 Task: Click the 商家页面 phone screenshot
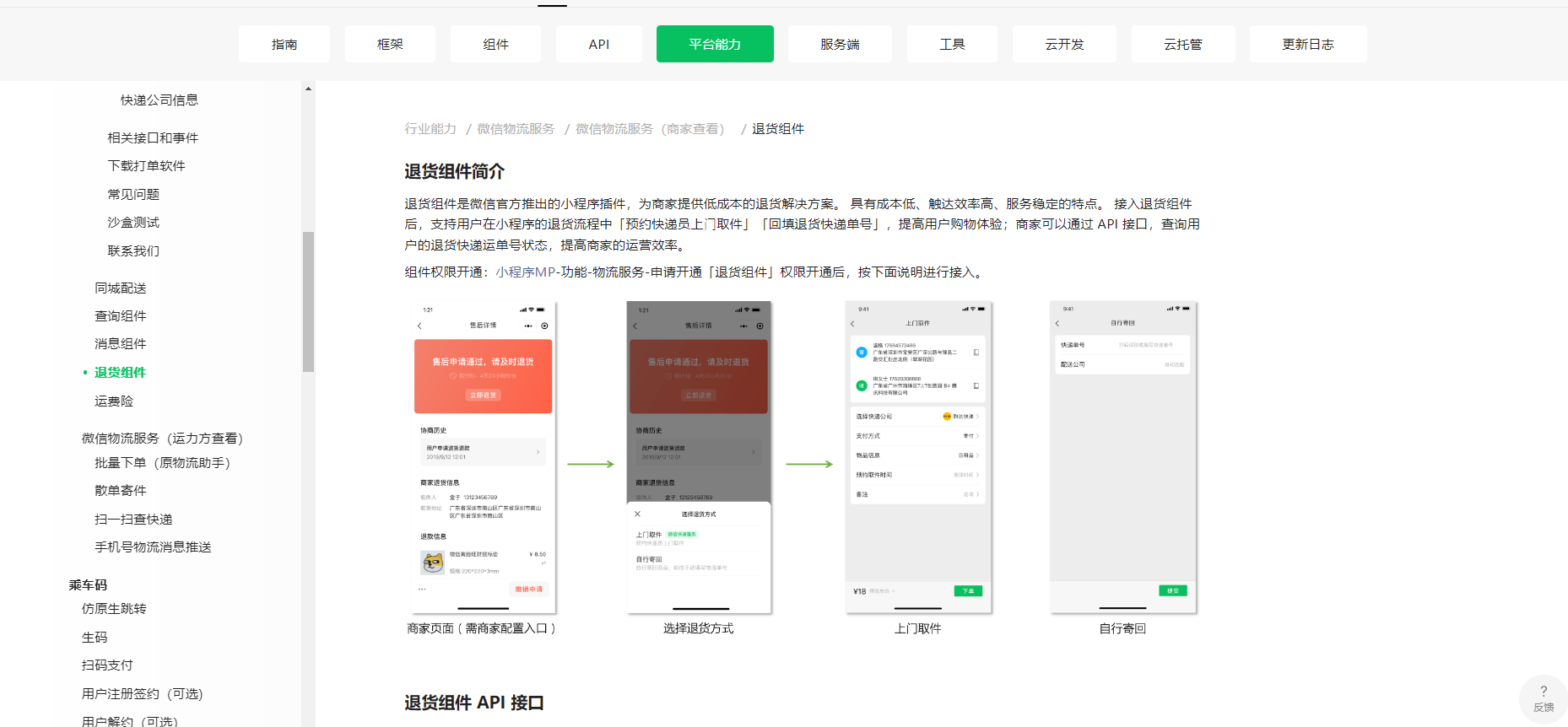coord(484,458)
